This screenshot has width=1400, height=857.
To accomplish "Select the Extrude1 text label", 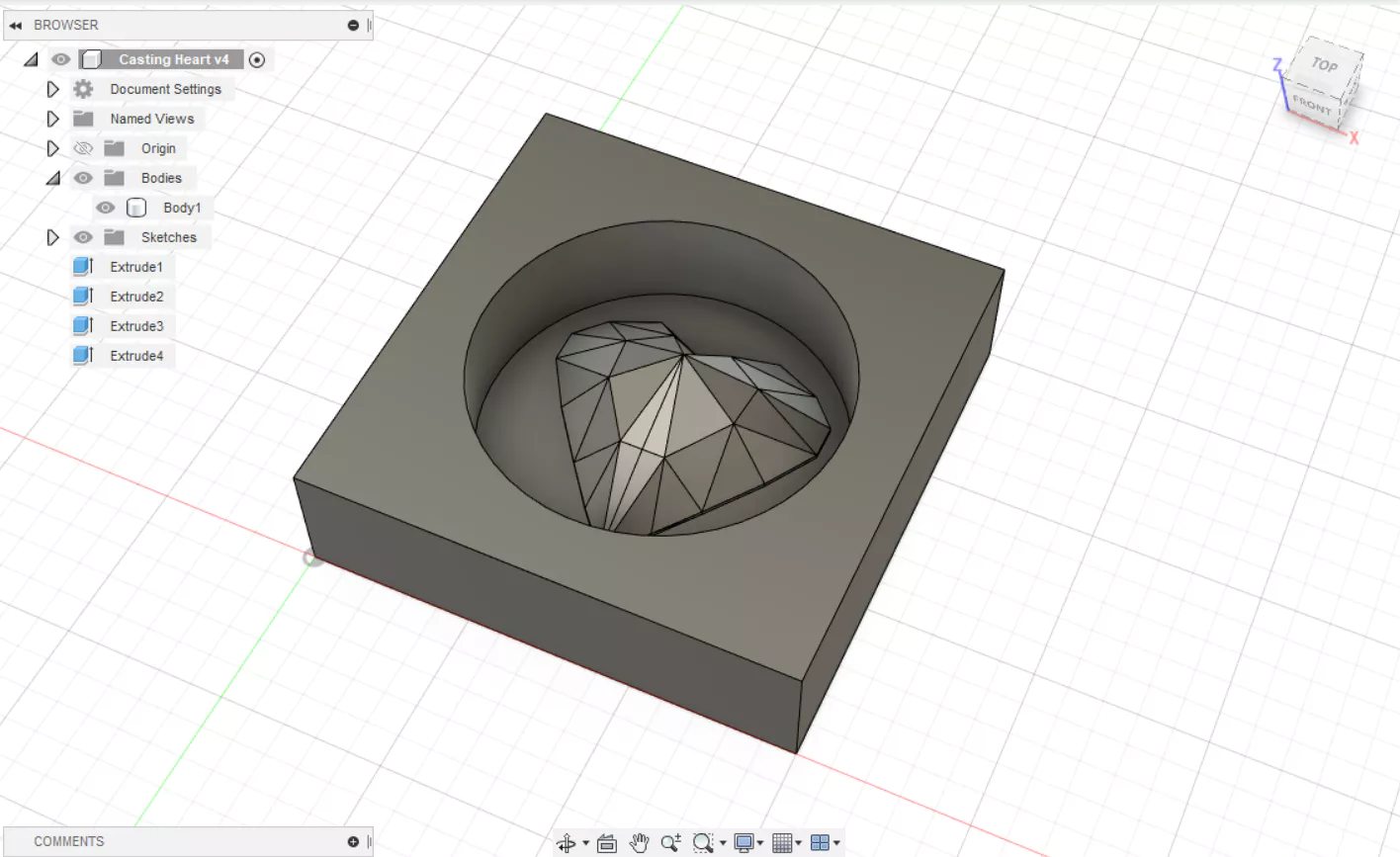I will (136, 267).
